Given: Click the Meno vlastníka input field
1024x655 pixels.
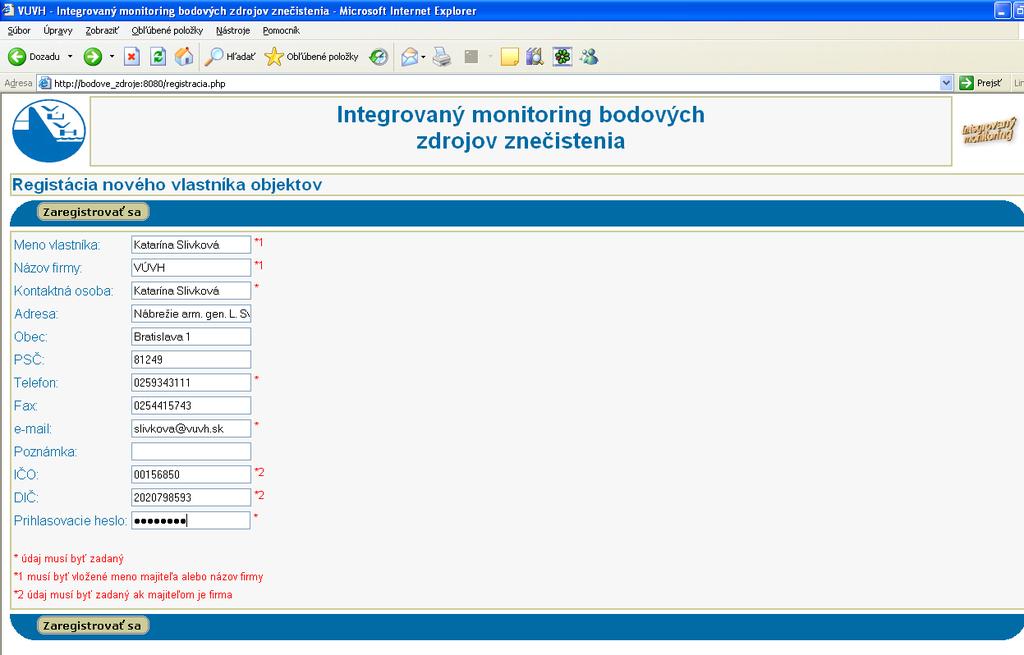Looking at the screenshot, I should pyautogui.click(x=191, y=245).
